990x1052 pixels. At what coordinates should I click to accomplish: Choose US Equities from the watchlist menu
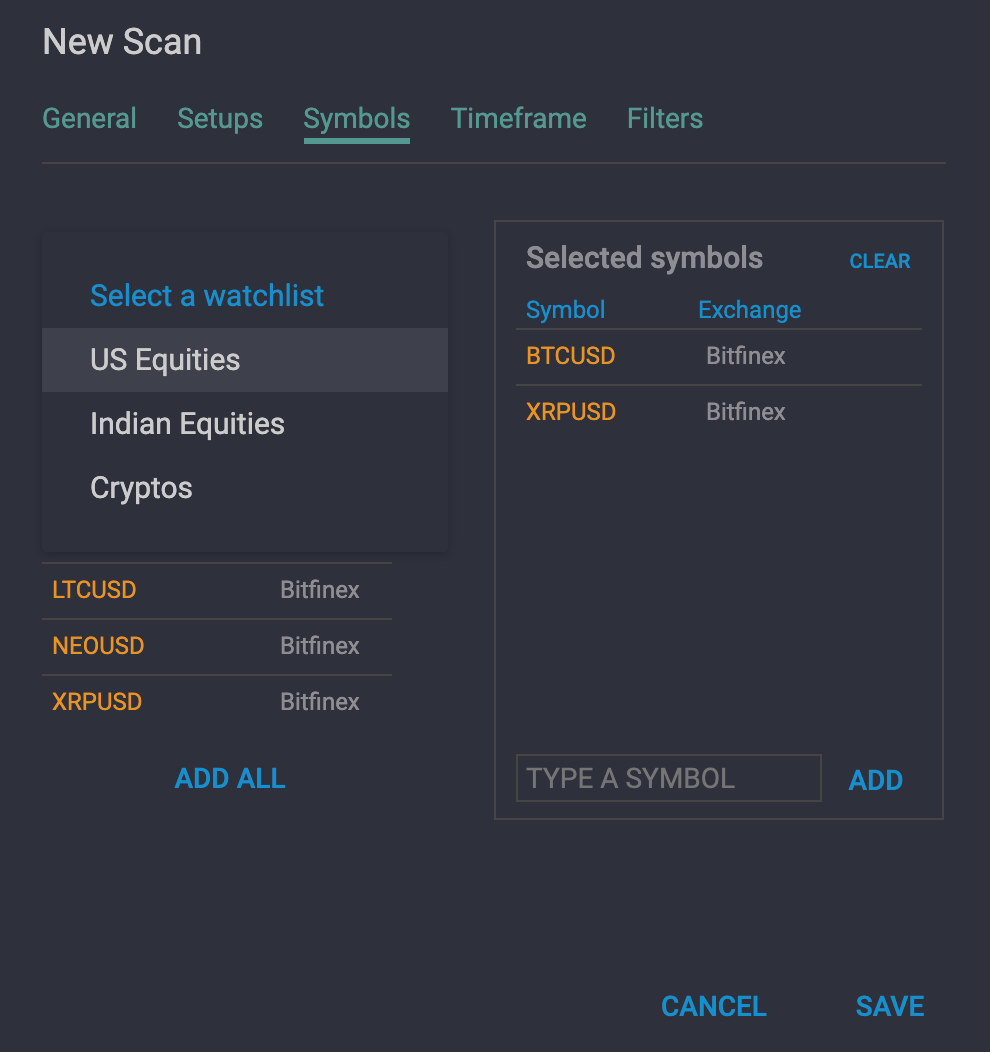(165, 360)
